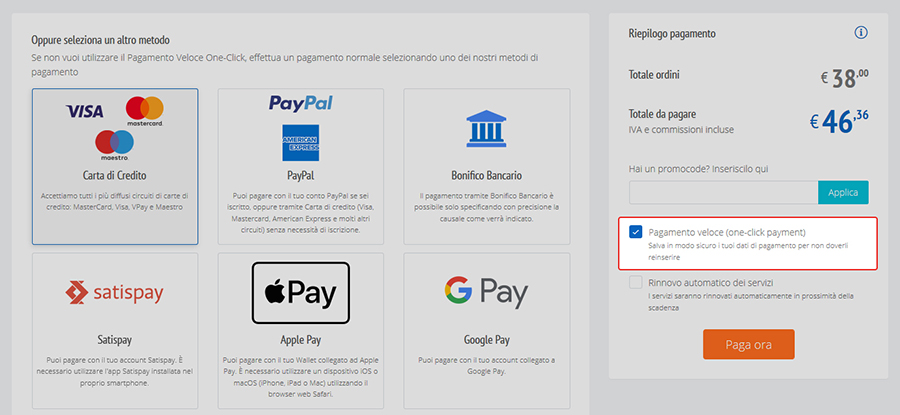
Task: Click the Totale da pagare label
Action: [x=662, y=114]
